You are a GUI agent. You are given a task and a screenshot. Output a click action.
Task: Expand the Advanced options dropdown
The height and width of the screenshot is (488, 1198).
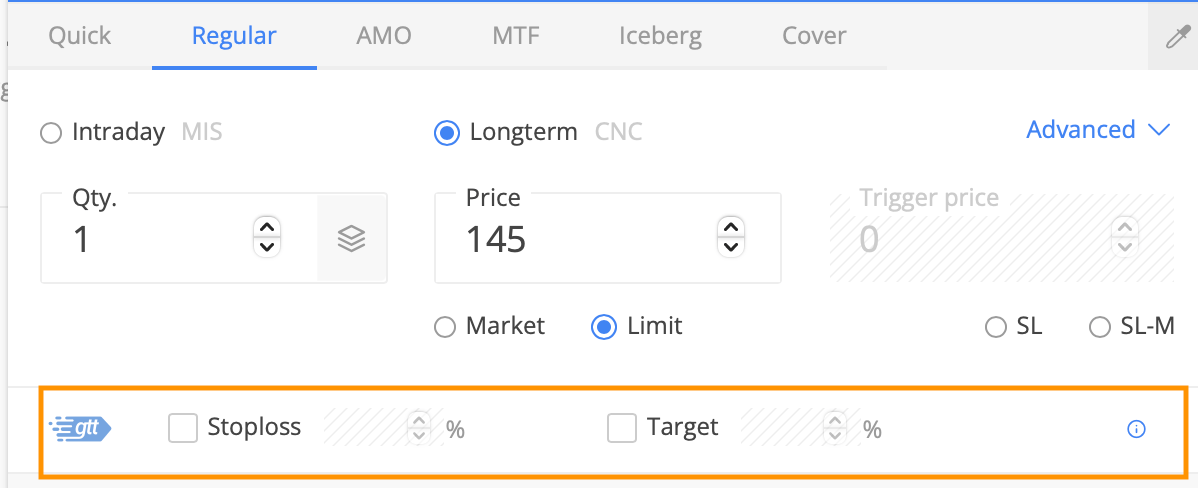click(x=1098, y=130)
